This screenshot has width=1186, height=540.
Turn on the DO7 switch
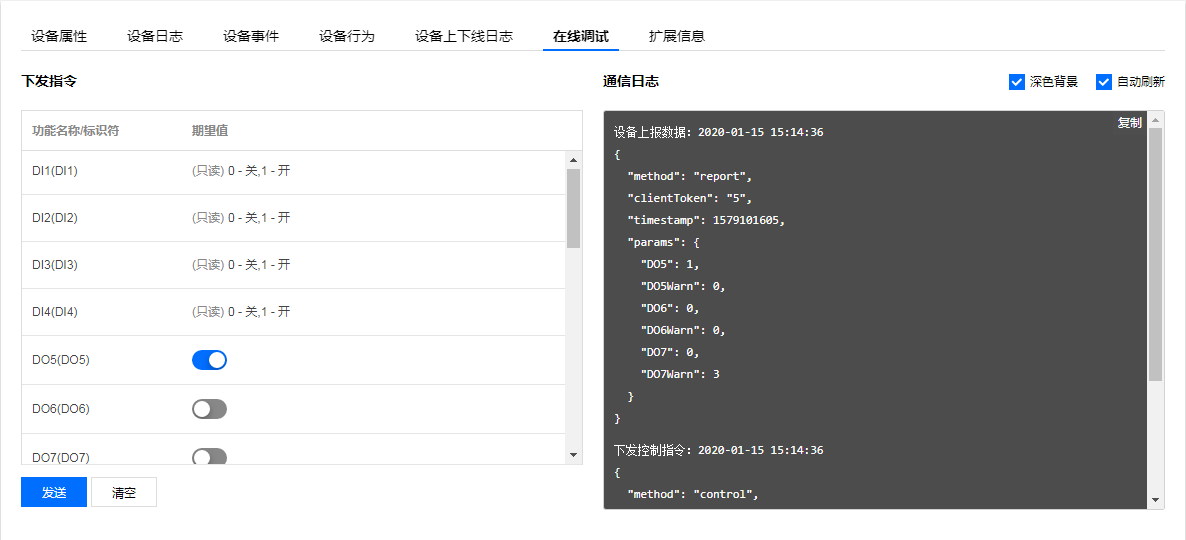[209, 457]
